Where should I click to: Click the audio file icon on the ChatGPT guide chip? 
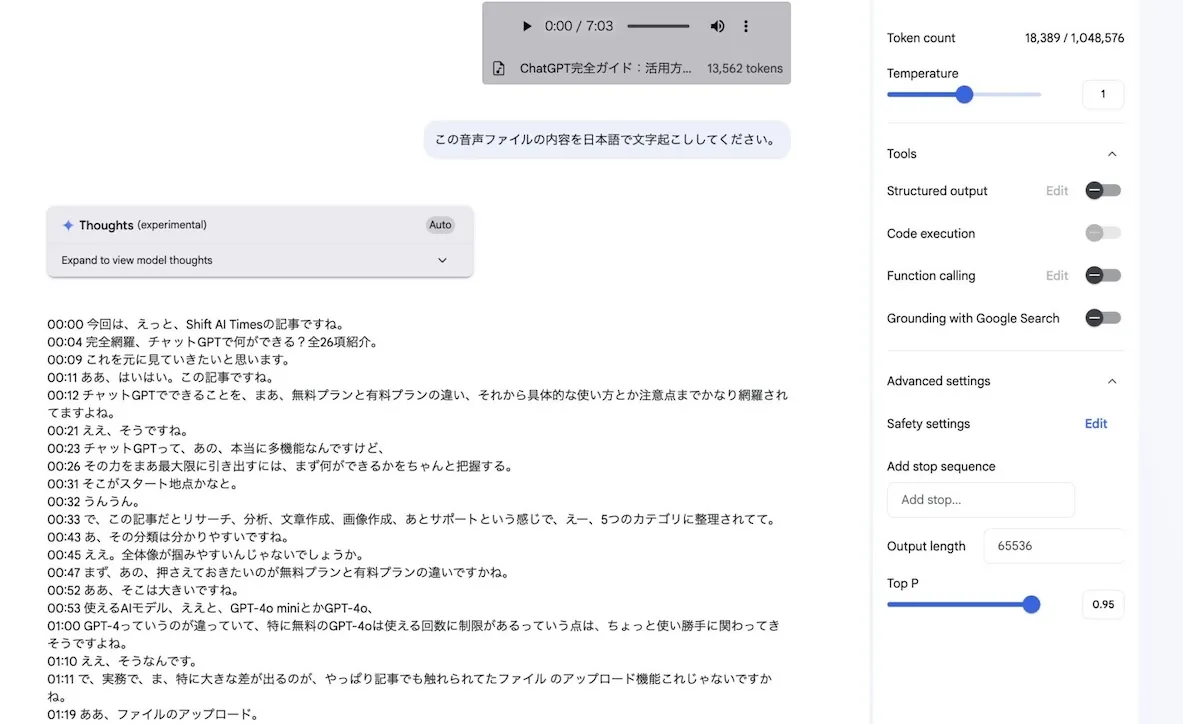pos(498,68)
